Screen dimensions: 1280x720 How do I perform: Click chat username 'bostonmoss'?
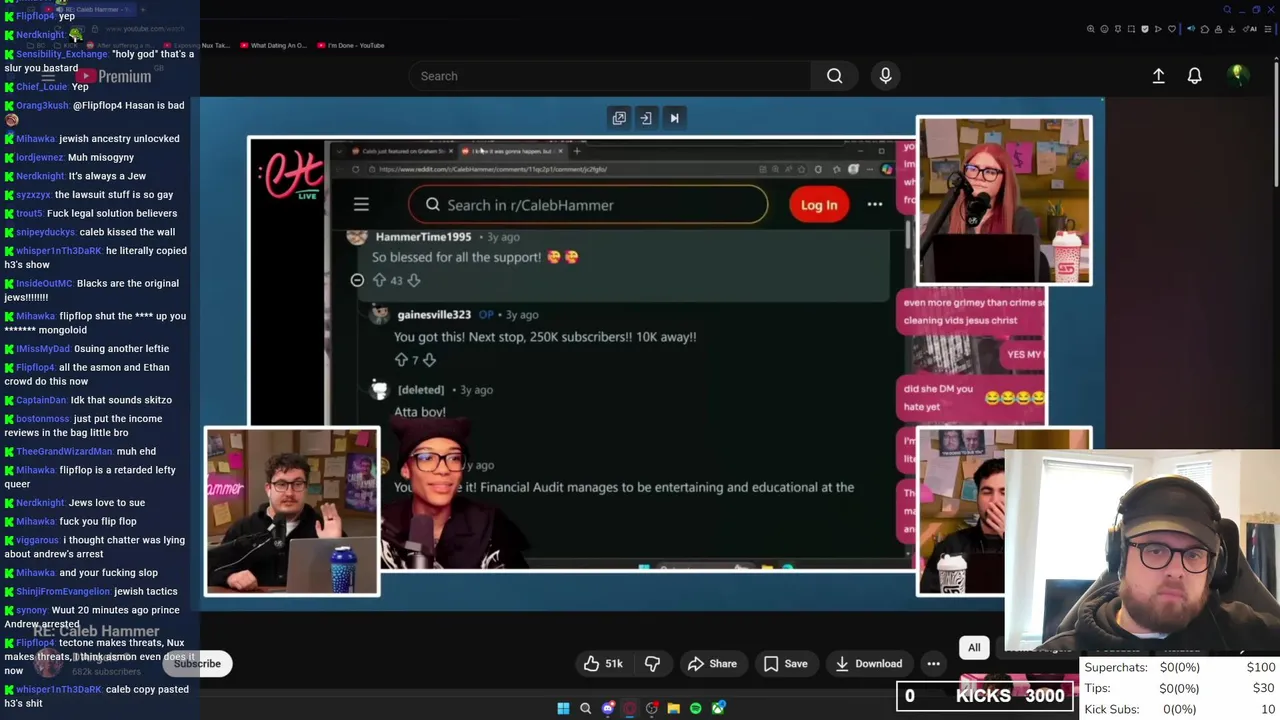[42, 419]
